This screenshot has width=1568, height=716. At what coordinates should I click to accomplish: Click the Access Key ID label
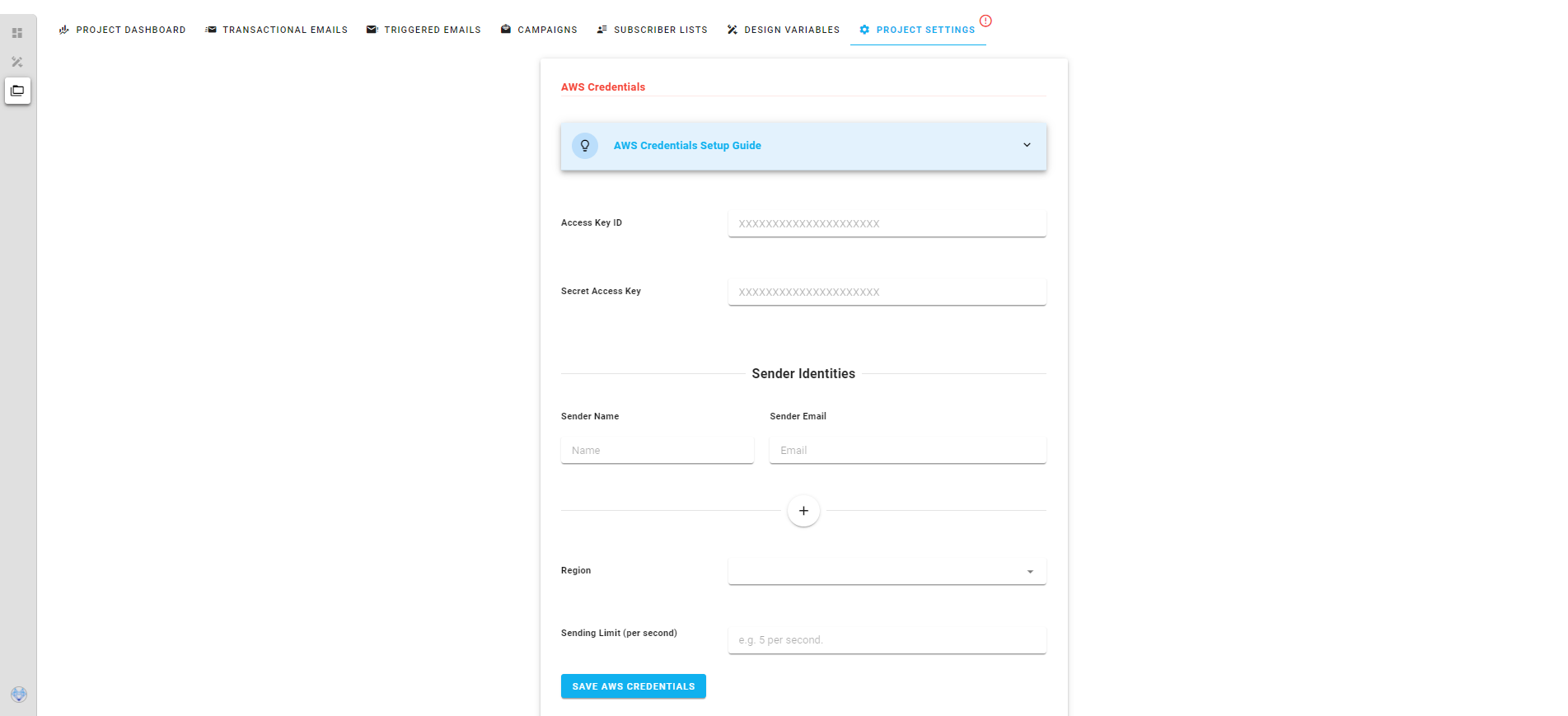click(x=592, y=222)
